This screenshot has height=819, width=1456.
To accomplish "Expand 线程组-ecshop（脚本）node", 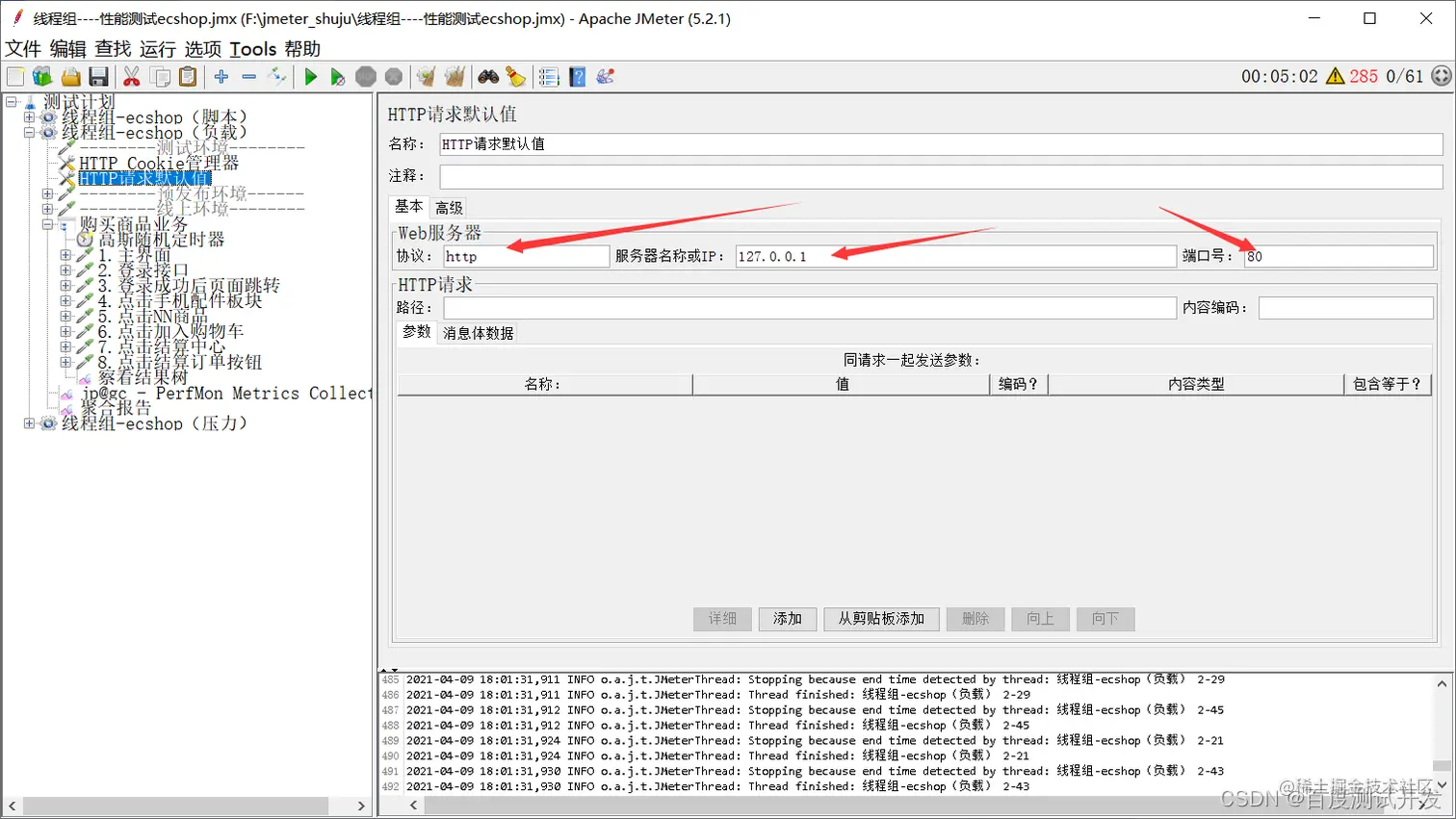I will pyautogui.click(x=29, y=117).
